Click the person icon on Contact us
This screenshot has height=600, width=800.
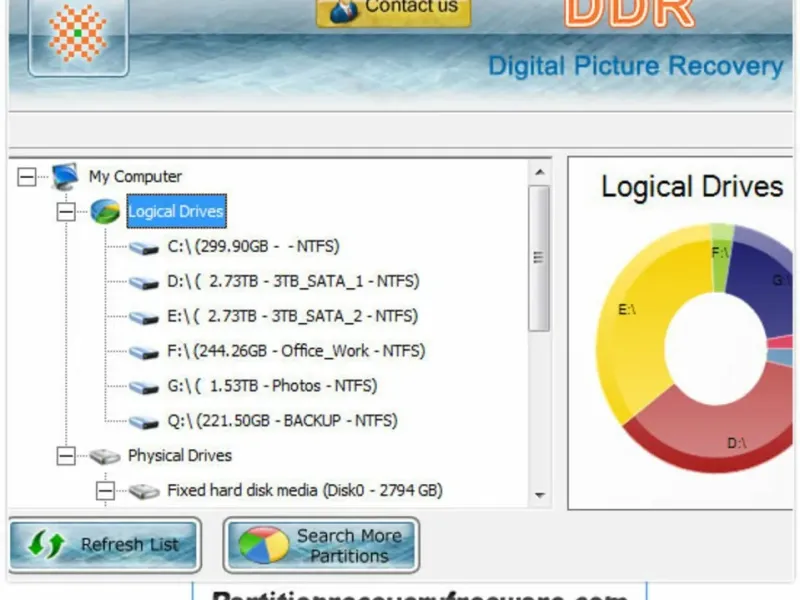point(343,11)
